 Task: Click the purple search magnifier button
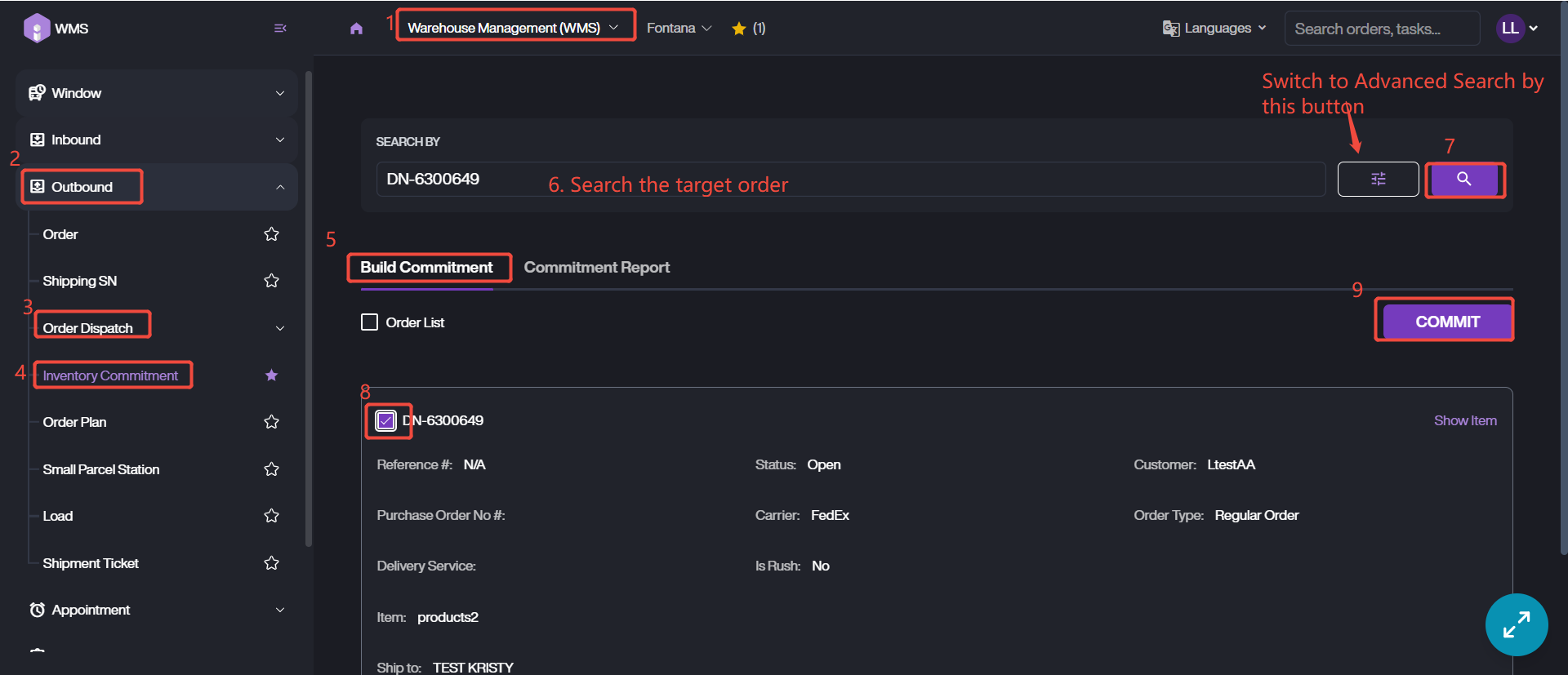1464,180
